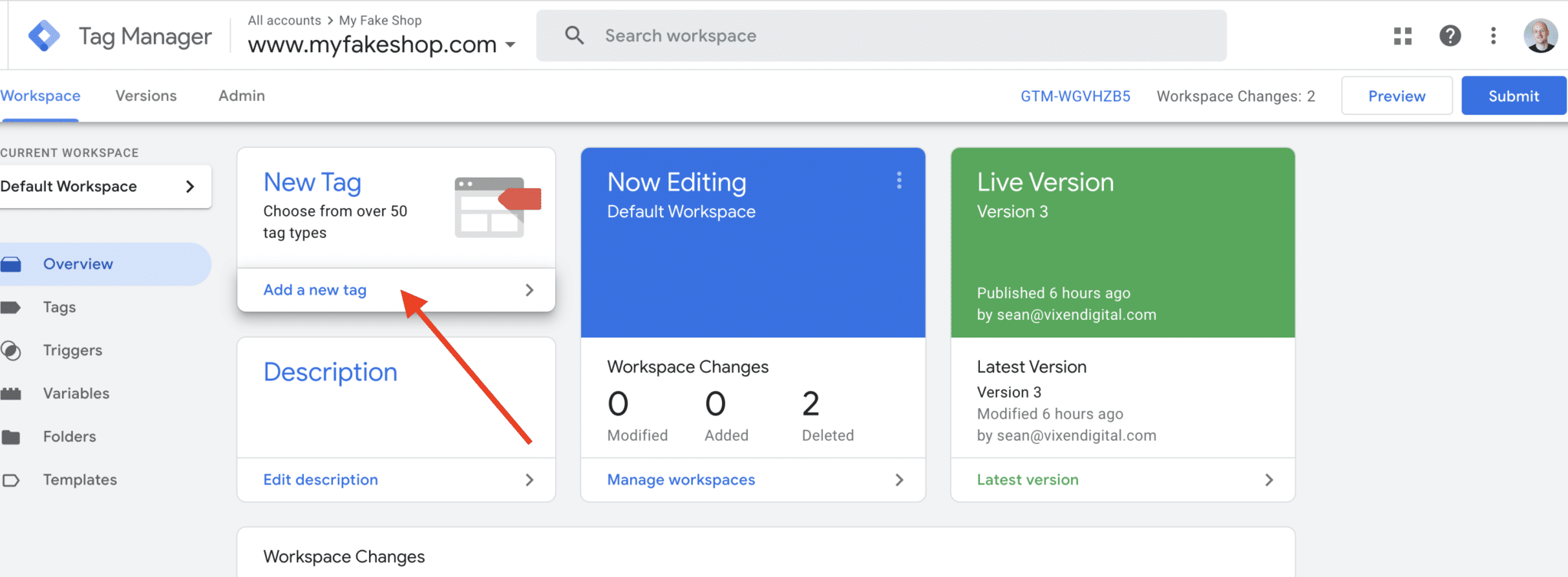Open Templates in the sidebar
1568x577 pixels.
(x=80, y=480)
